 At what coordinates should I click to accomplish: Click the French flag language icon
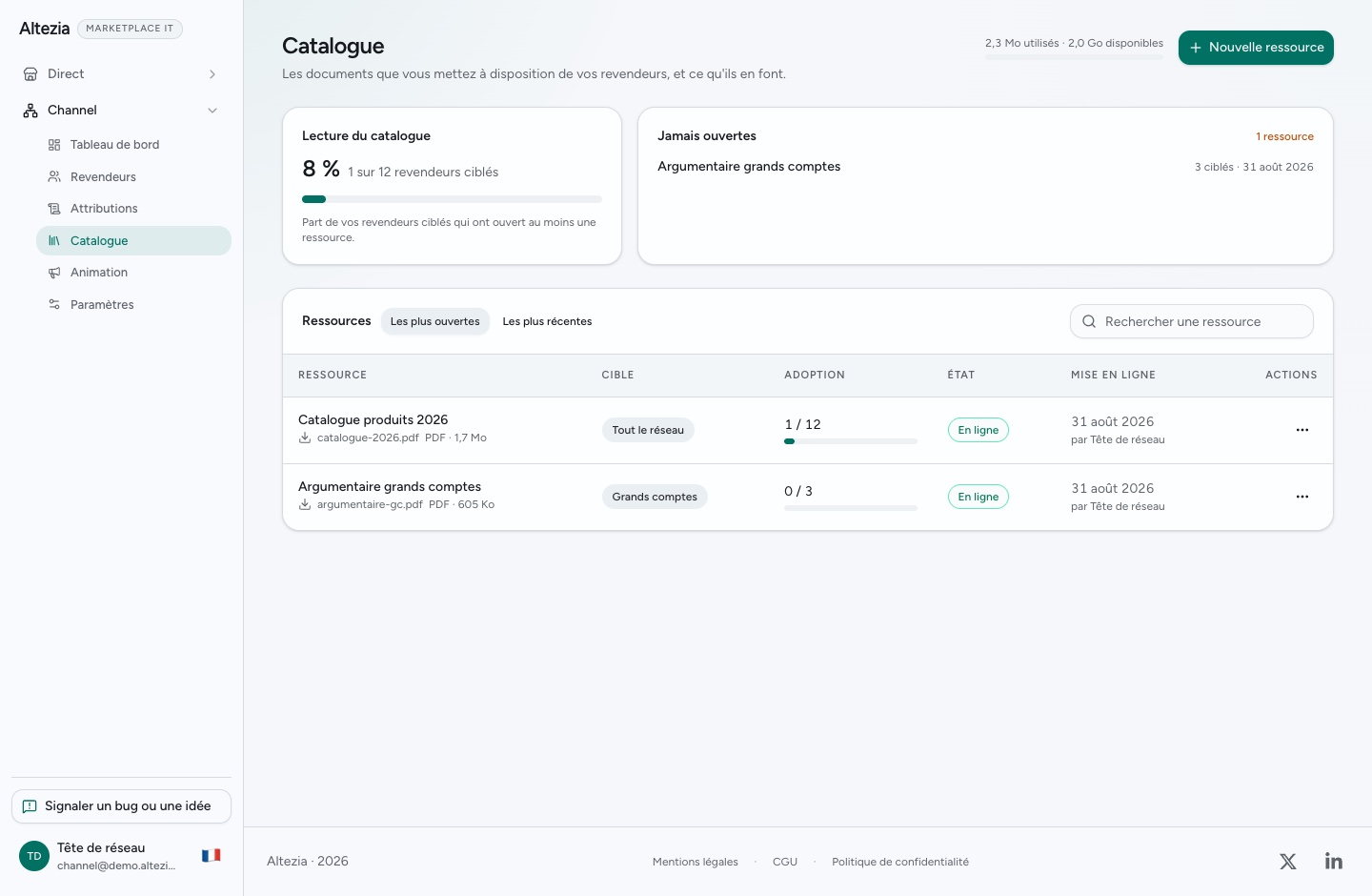pos(212,856)
